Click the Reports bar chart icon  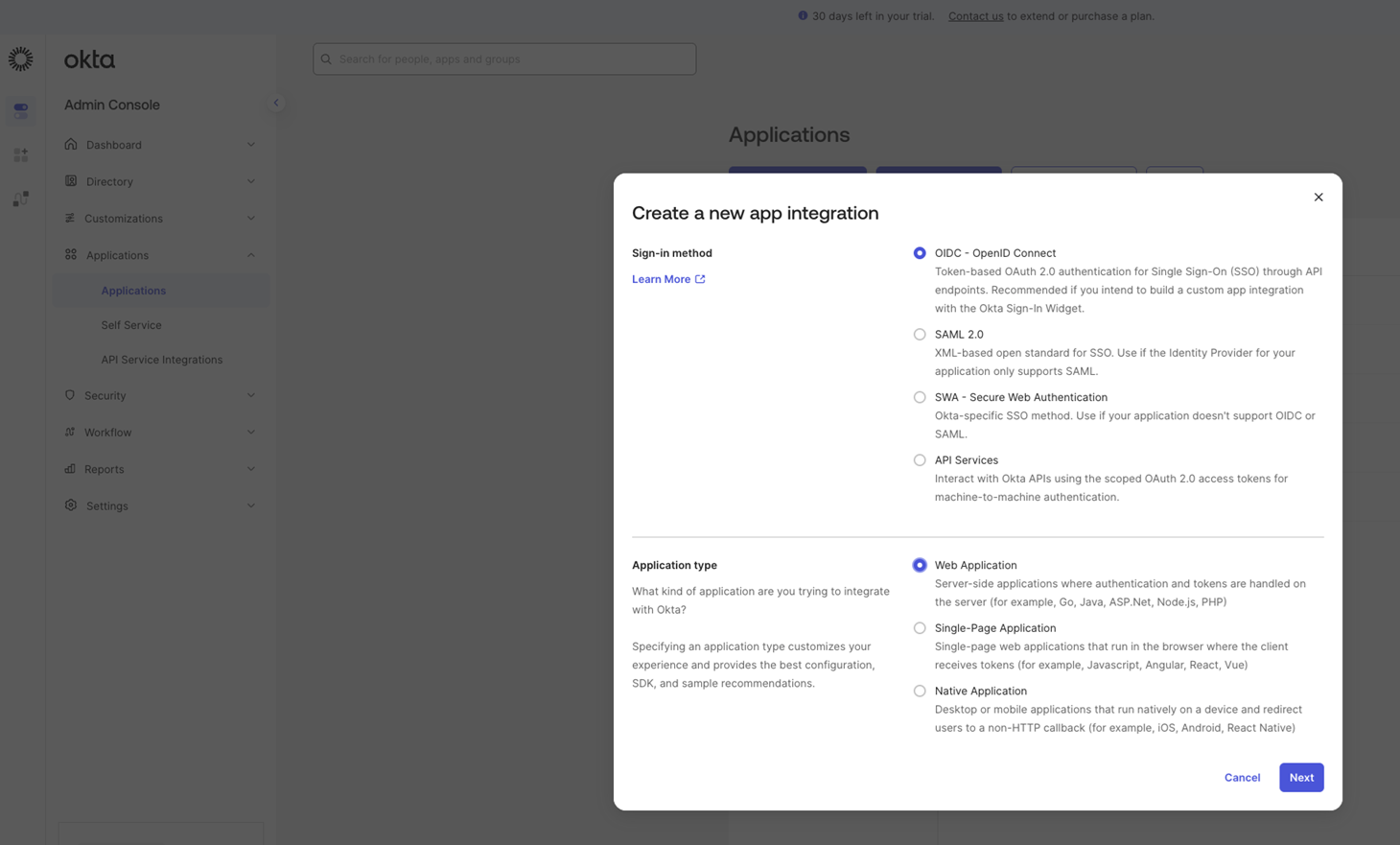pos(70,469)
